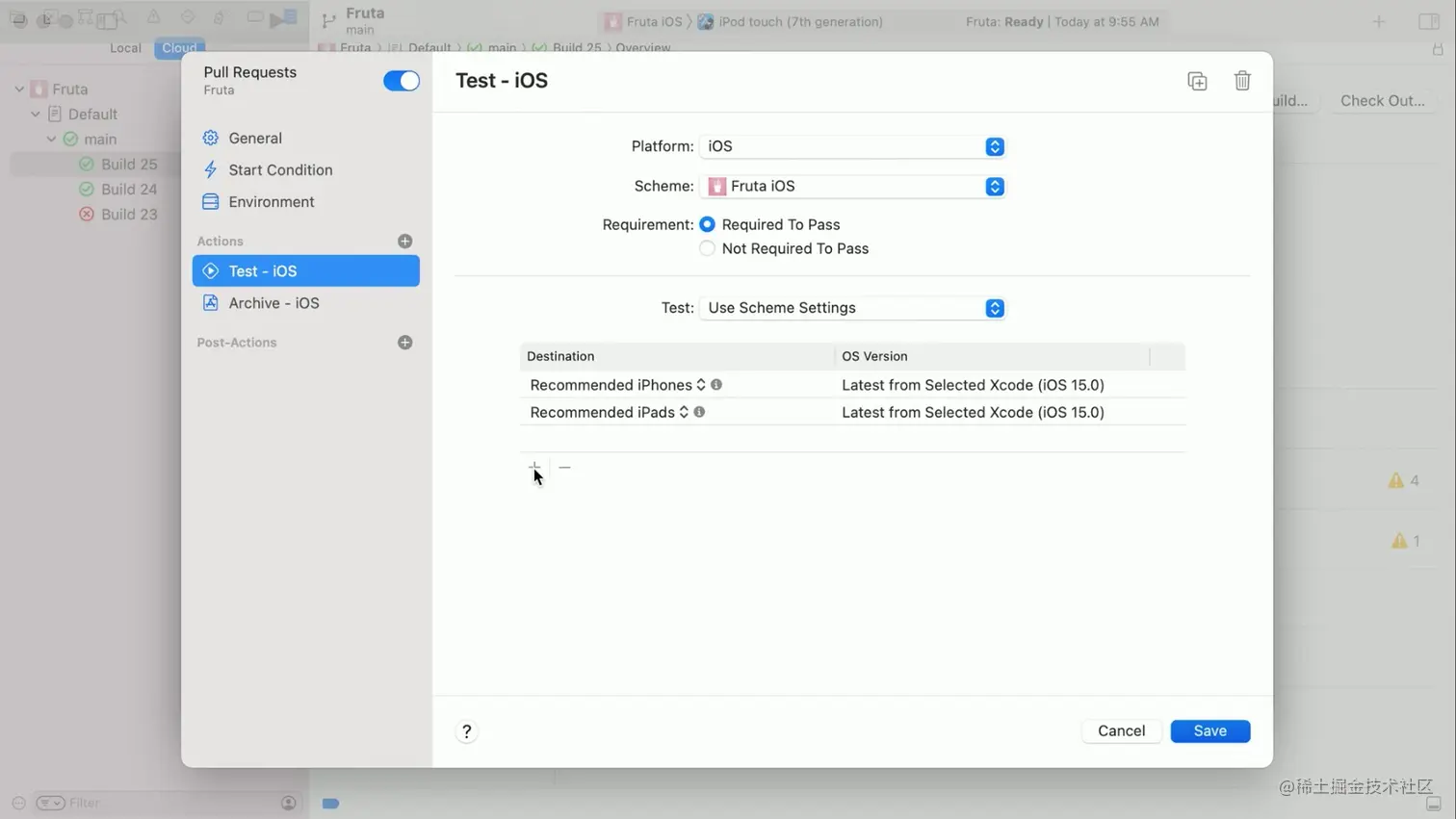This screenshot has height=819, width=1456.
Task: Collapse the Fruta tree item
Action: point(19,89)
